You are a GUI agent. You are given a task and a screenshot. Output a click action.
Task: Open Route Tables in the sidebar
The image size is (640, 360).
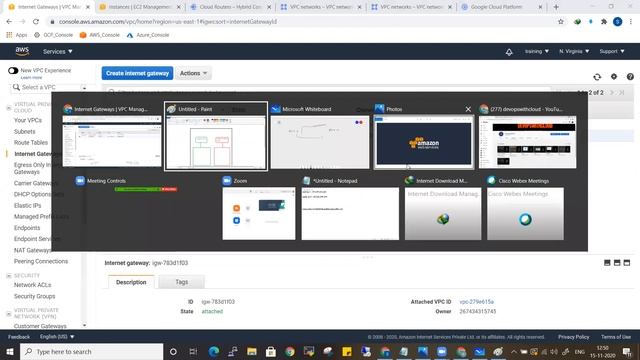pos(31,142)
